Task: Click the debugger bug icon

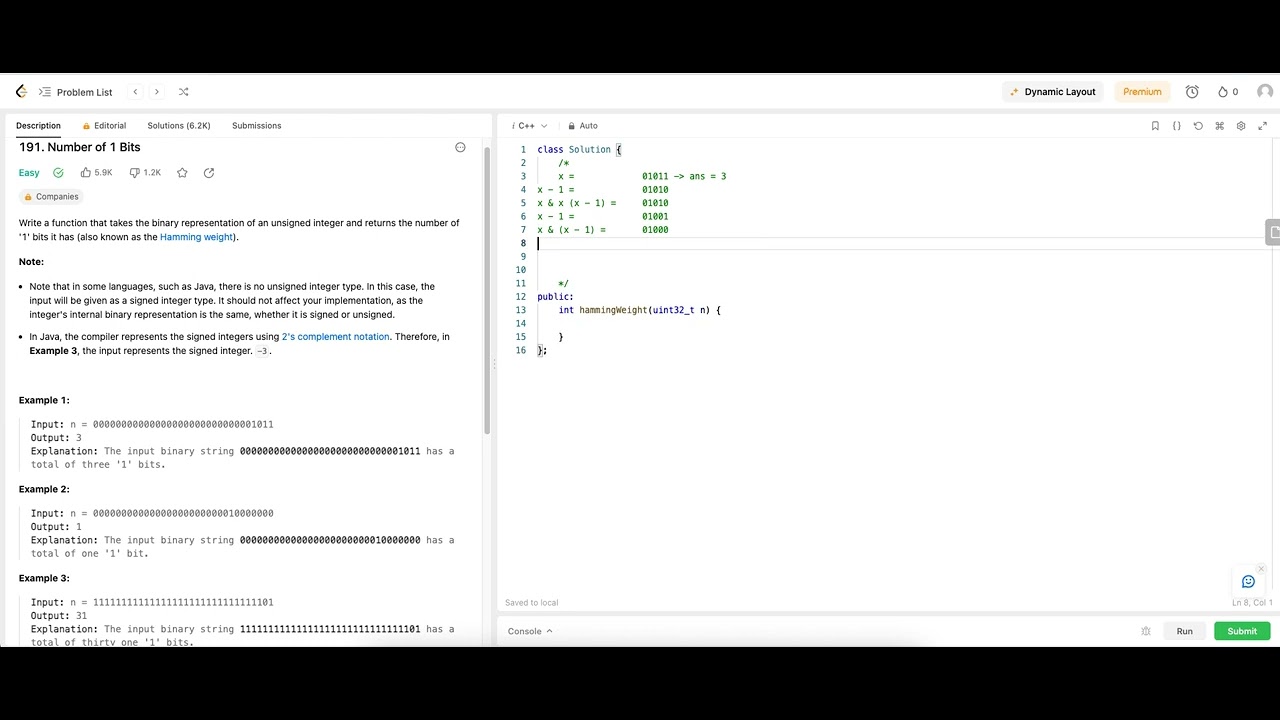Action: (x=1146, y=631)
